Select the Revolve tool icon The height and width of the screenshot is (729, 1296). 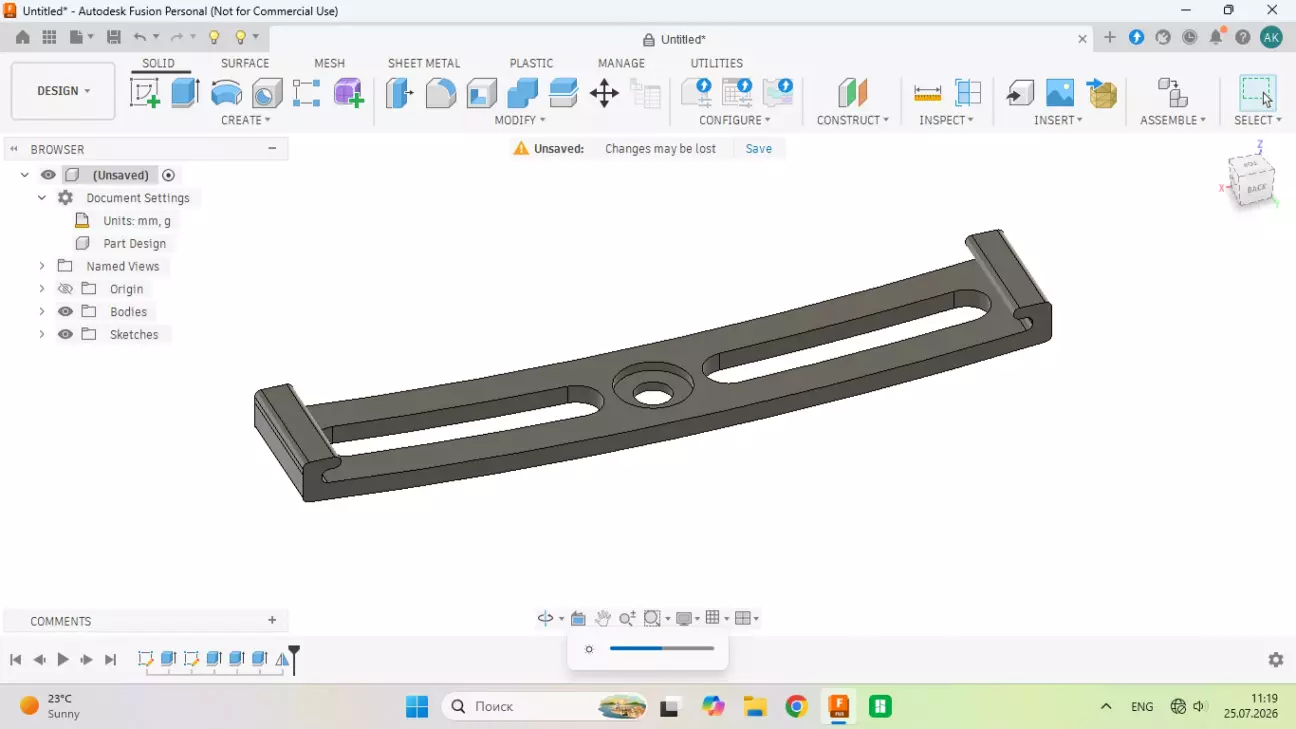coord(227,93)
